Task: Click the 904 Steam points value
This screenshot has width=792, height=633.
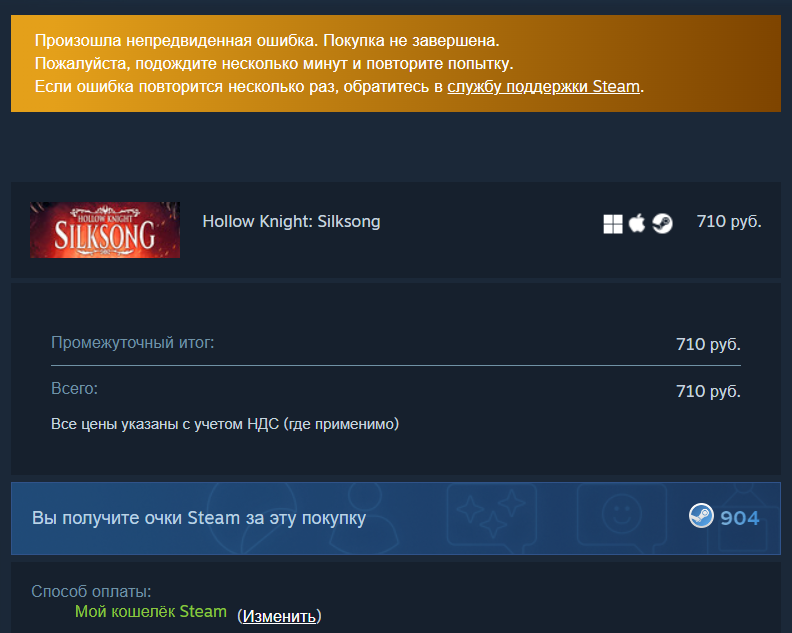Action: click(x=739, y=518)
